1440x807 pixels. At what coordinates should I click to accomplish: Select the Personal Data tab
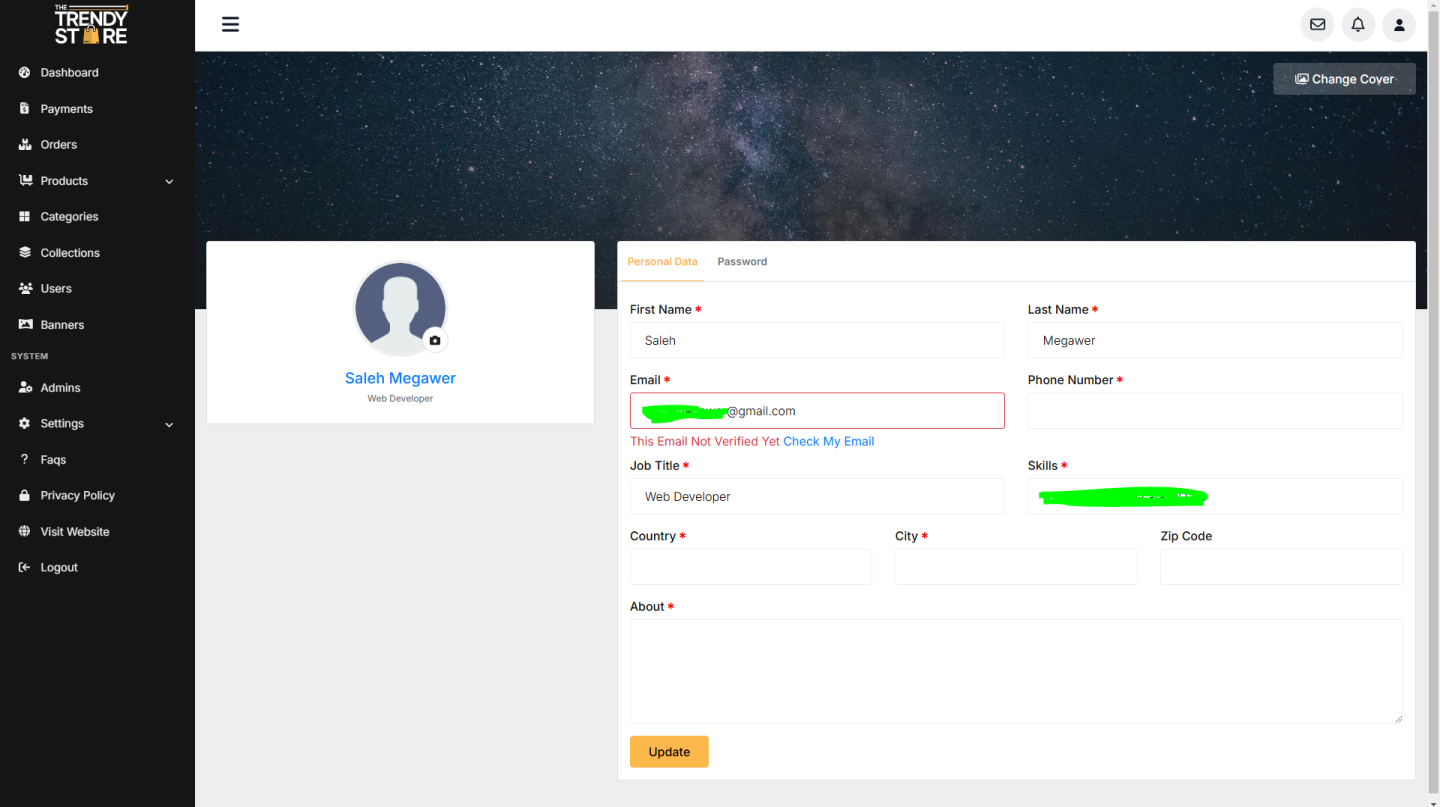[662, 262]
